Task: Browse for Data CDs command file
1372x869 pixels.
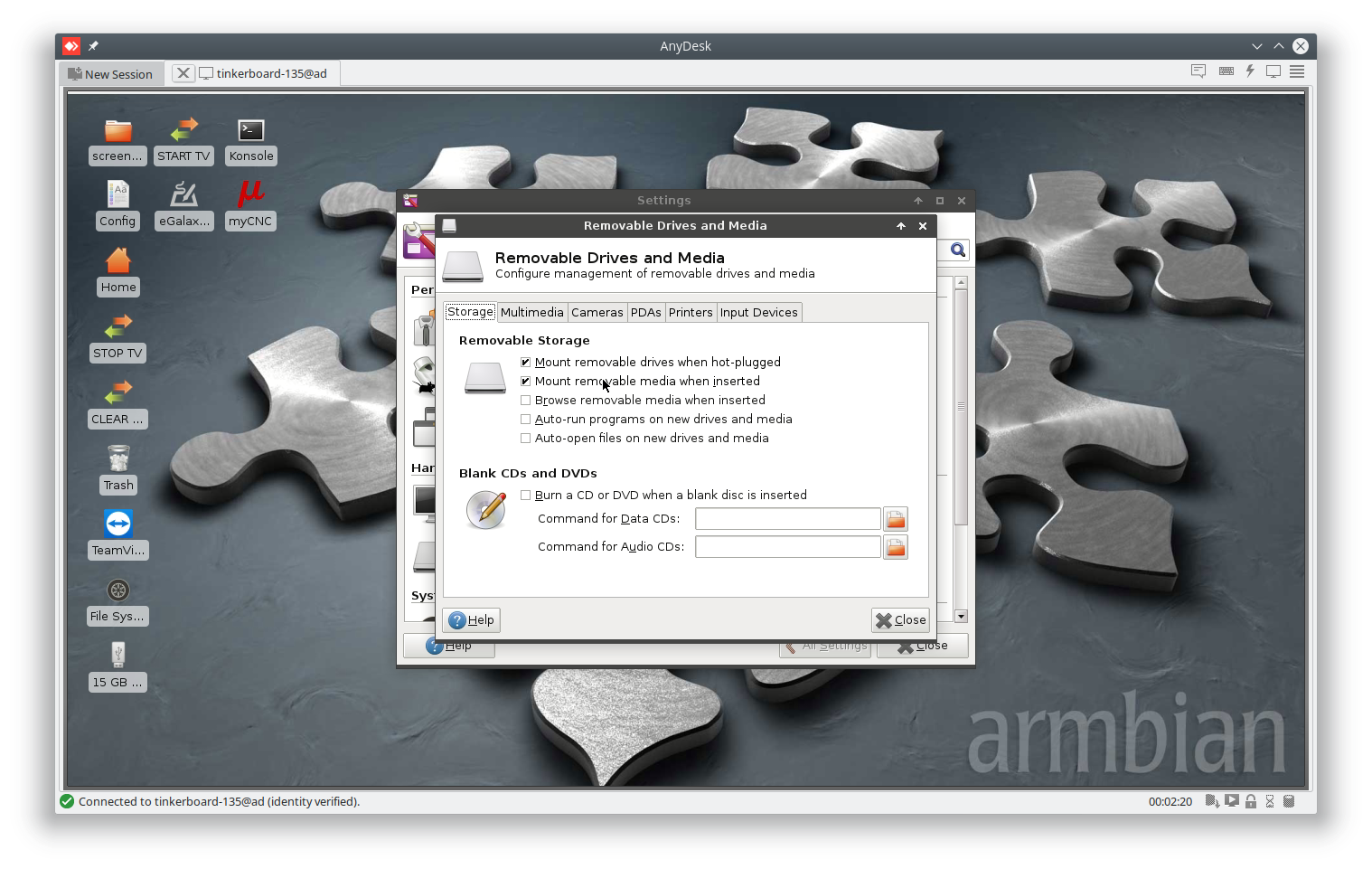Action: click(895, 519)
